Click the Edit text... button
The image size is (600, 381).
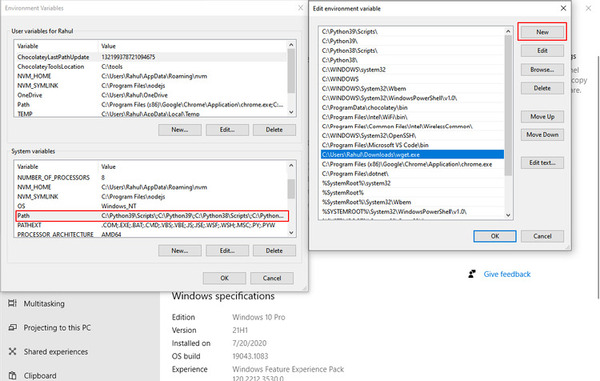coord(542,163)
